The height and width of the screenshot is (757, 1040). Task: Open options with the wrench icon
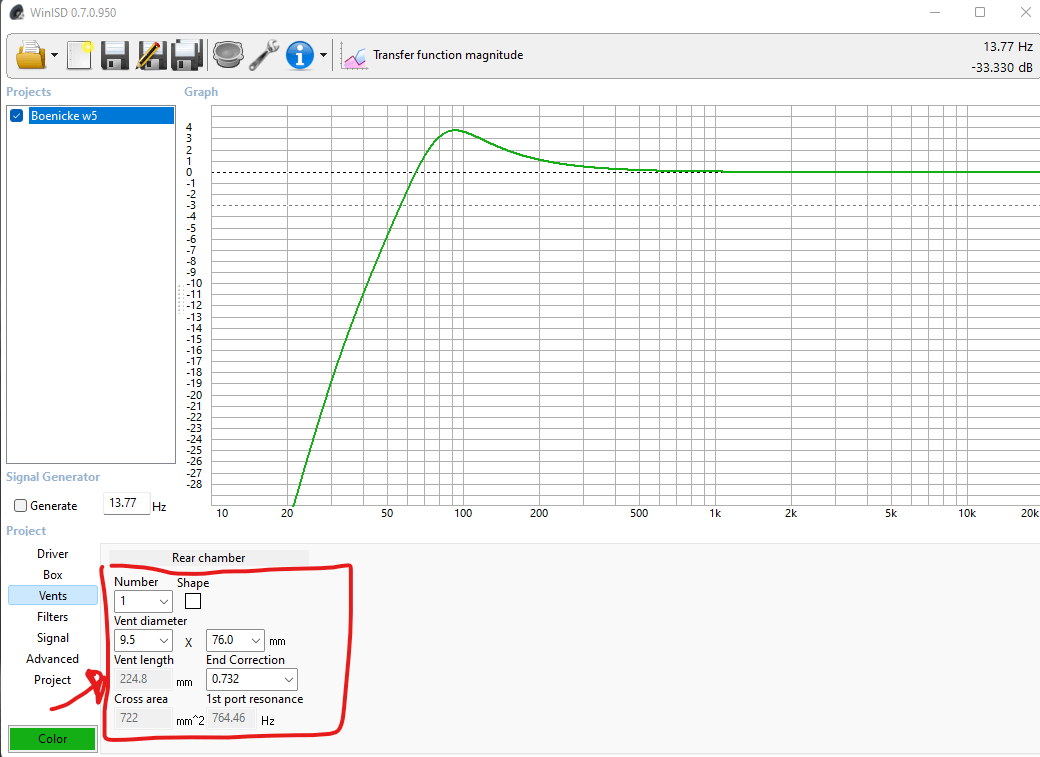click(264, 55)
